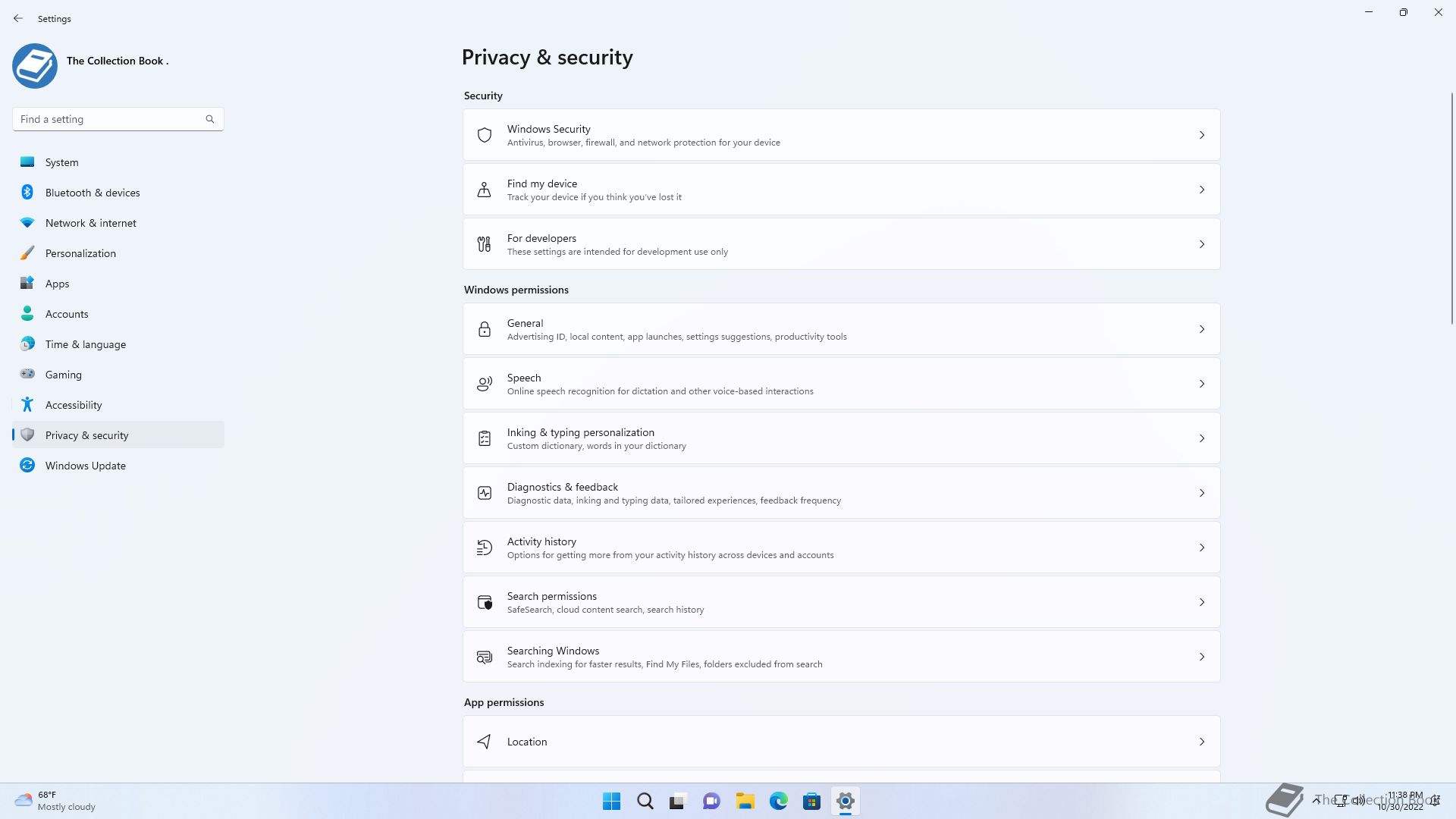Expand Diagnostics & feedback chevron
The width and height of the screenshot is (1456, 819).
[1202, 493]
